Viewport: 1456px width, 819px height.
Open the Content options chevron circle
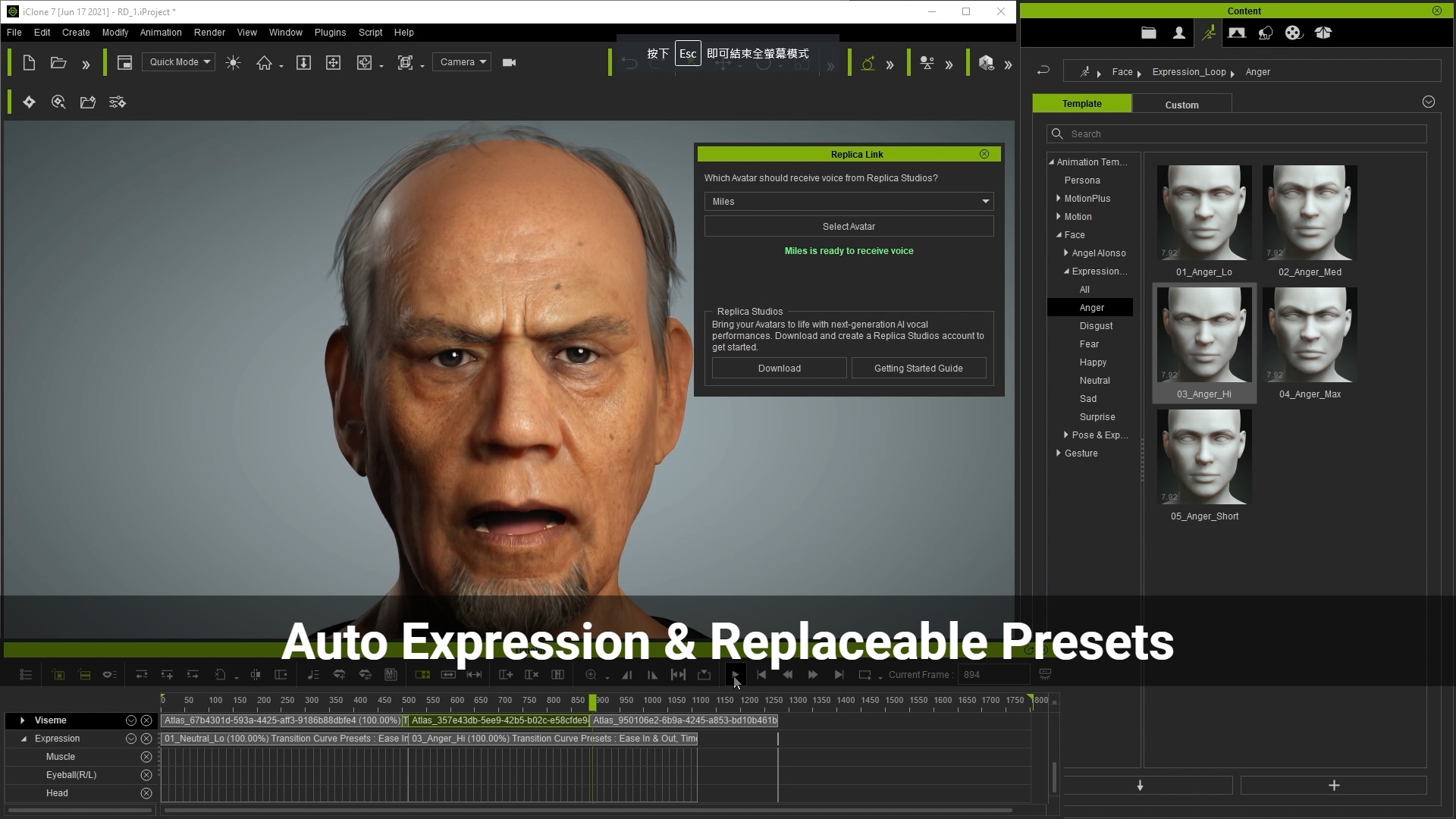pos(1429,102)
